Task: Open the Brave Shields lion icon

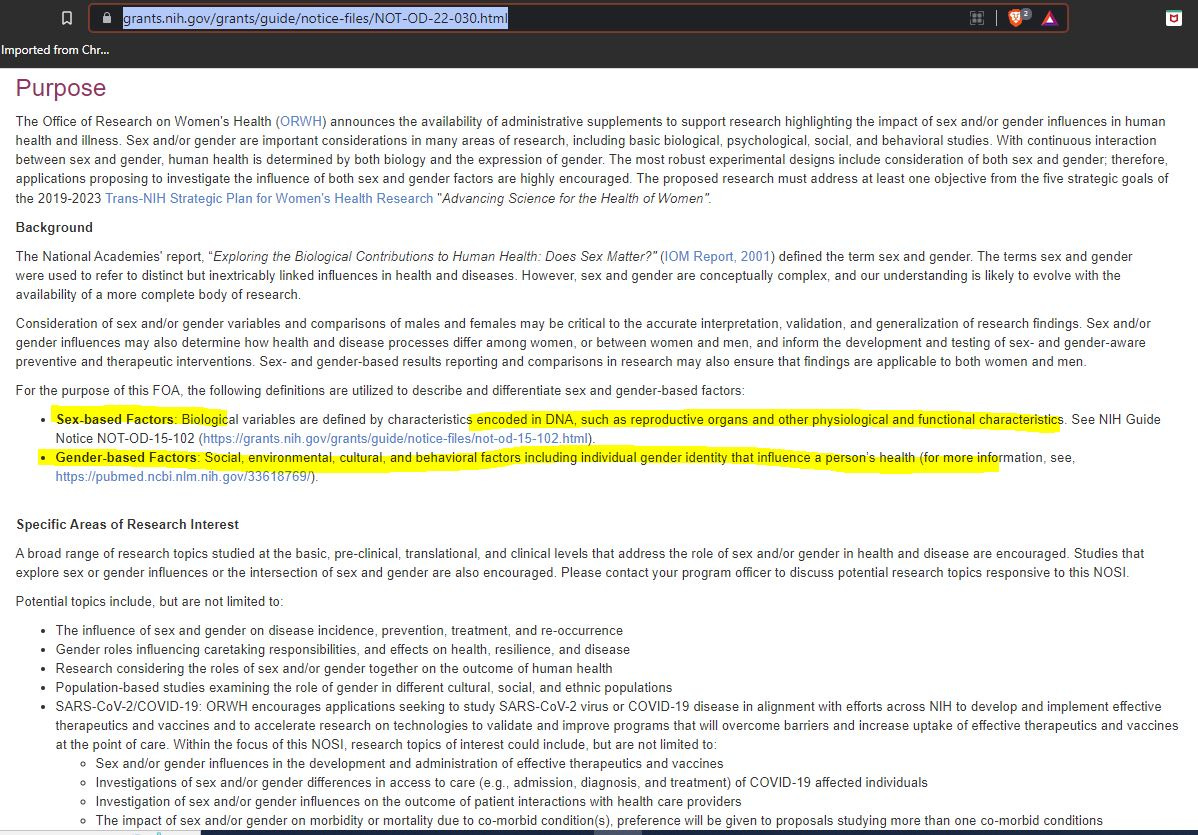Action: (1015, 18)
